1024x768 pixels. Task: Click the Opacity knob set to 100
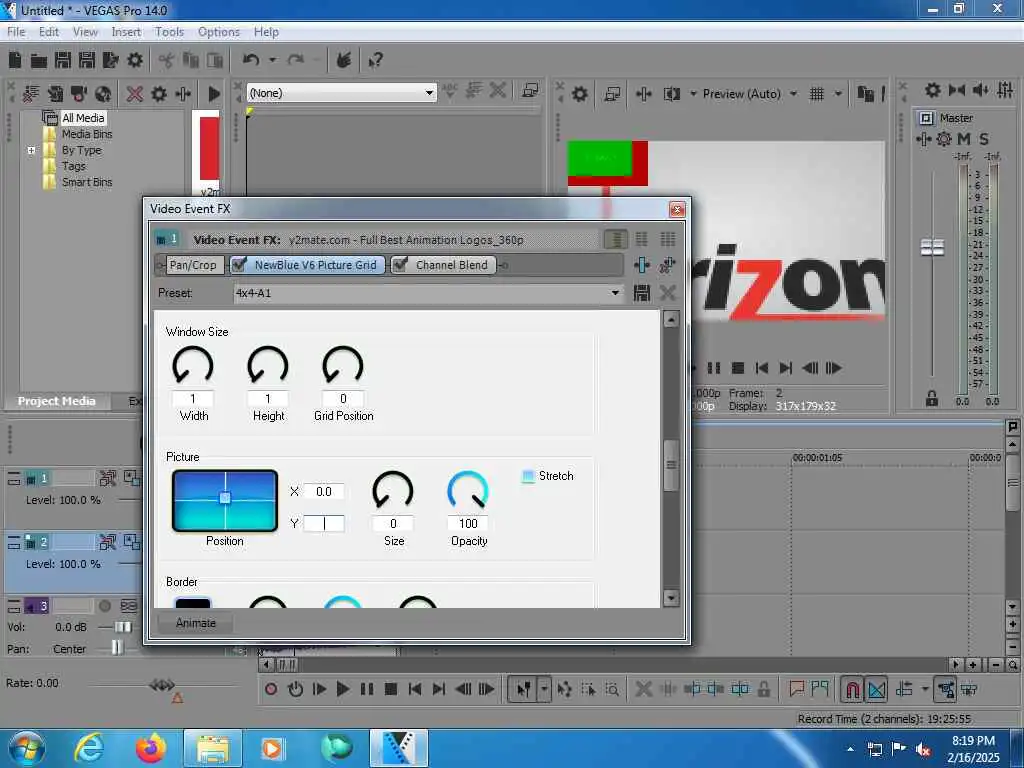468,490
